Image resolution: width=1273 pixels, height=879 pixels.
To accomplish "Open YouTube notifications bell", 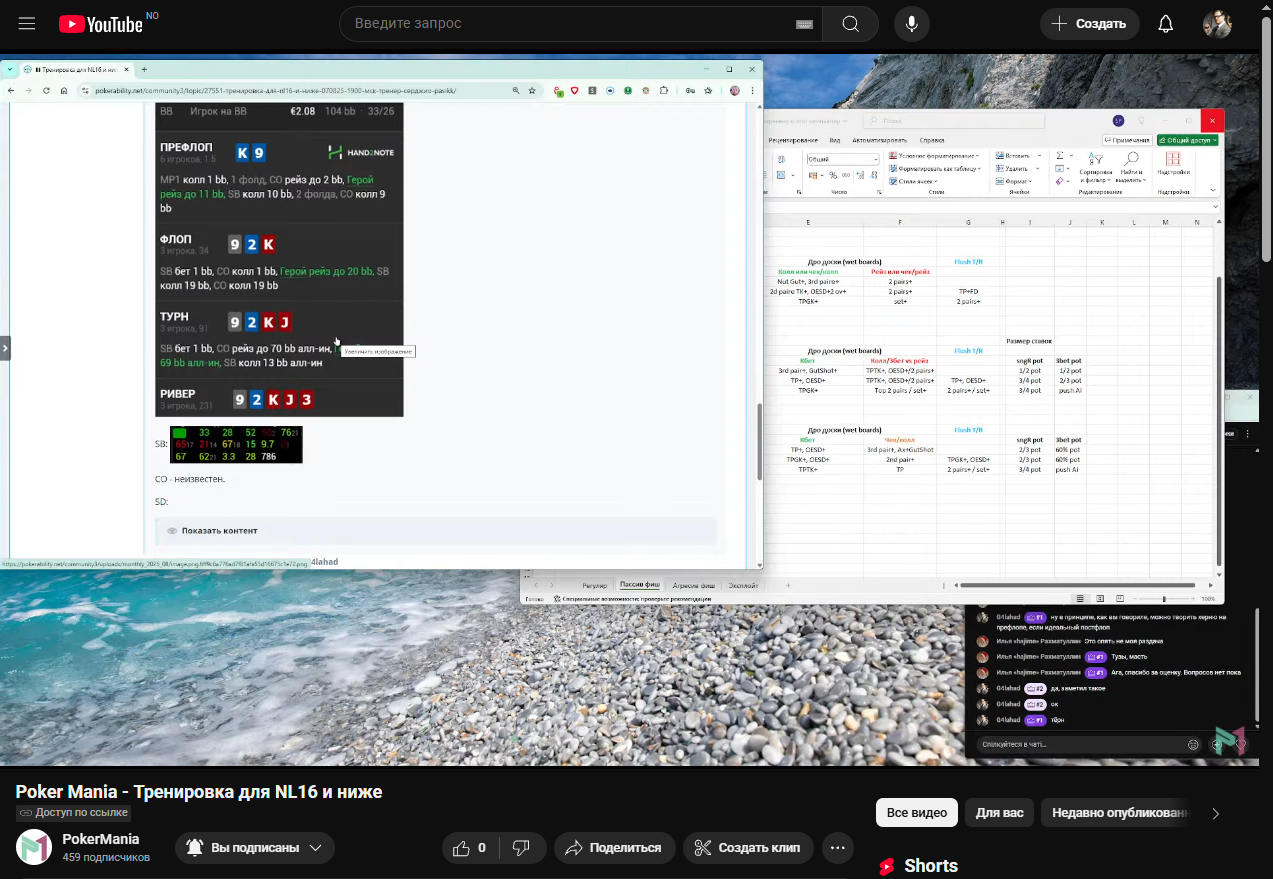I will pyautogui.click(x=1166, y=24).
